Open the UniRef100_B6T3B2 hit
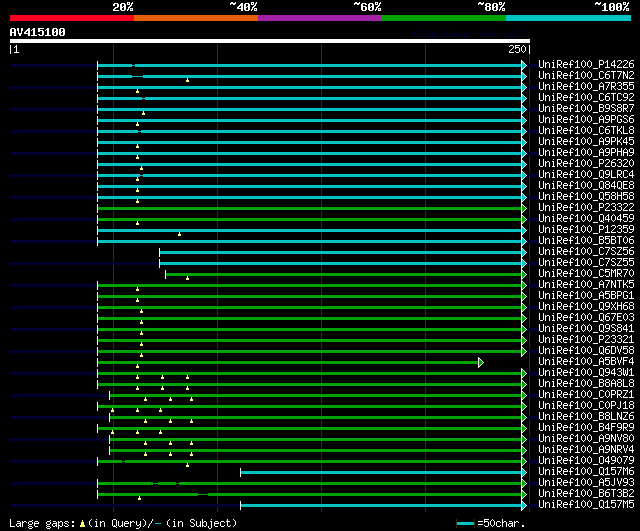 [x=586, y=494]
